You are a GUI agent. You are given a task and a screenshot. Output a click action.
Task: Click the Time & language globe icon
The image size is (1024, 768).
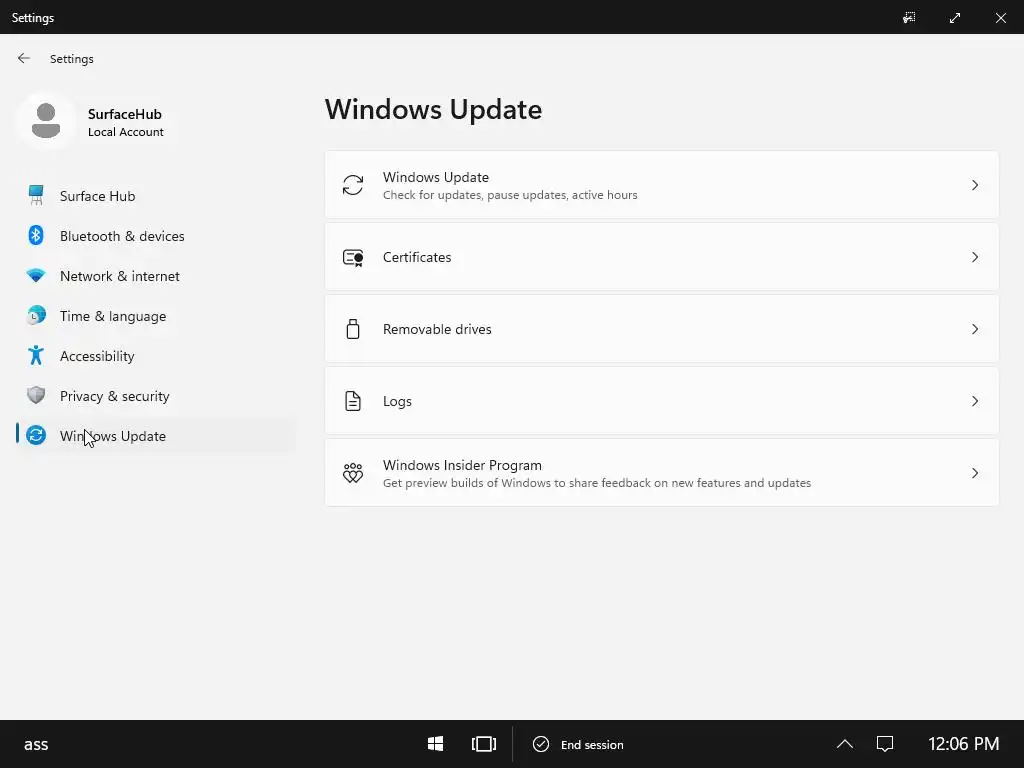36,315
